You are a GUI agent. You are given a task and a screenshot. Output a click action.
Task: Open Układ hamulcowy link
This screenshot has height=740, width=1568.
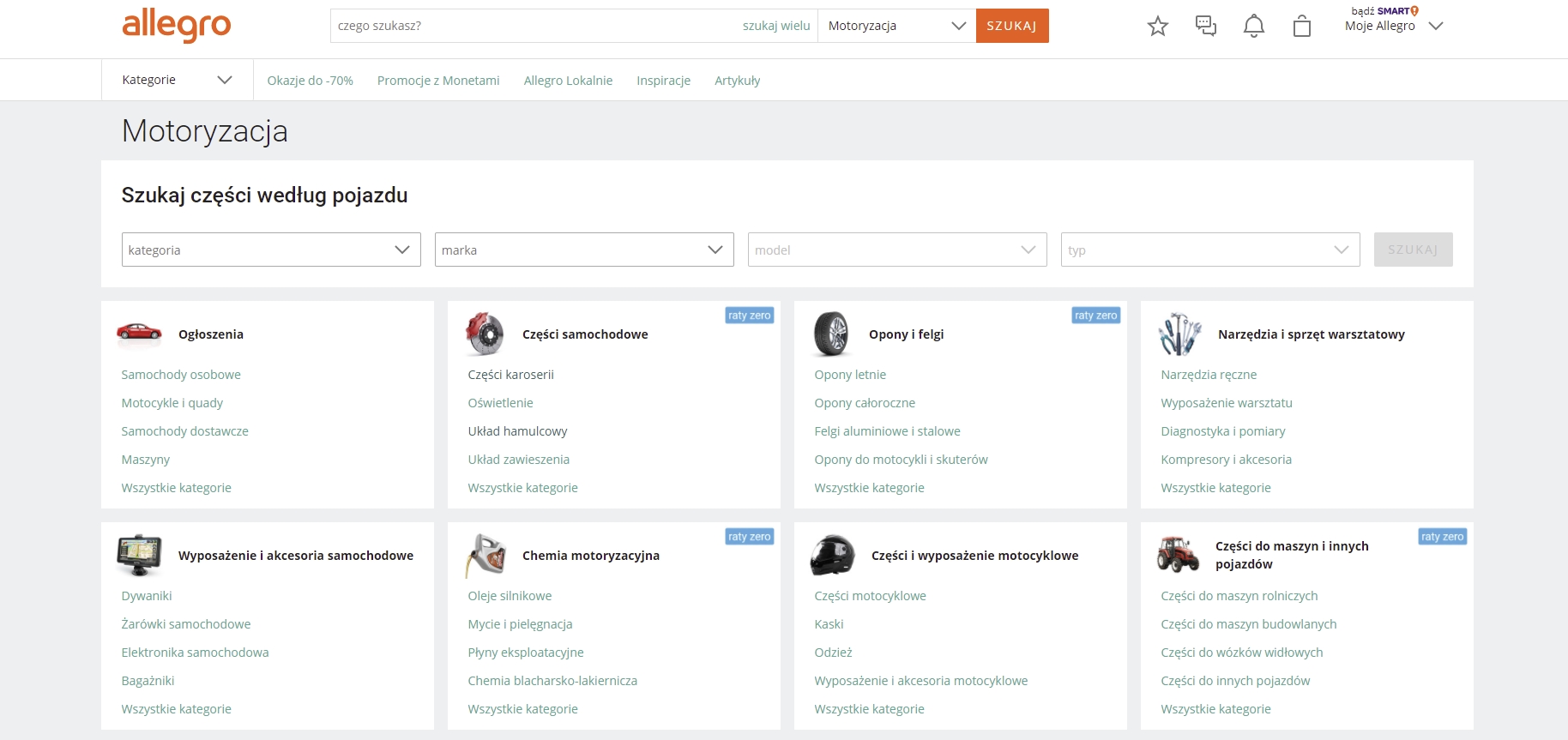point(518,431)
